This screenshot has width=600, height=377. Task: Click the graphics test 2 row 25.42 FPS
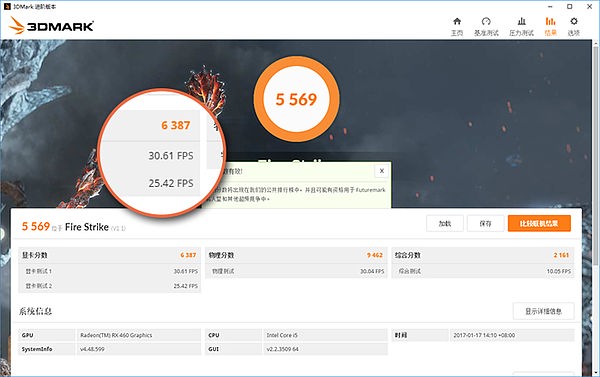click(x=109, y=286)
